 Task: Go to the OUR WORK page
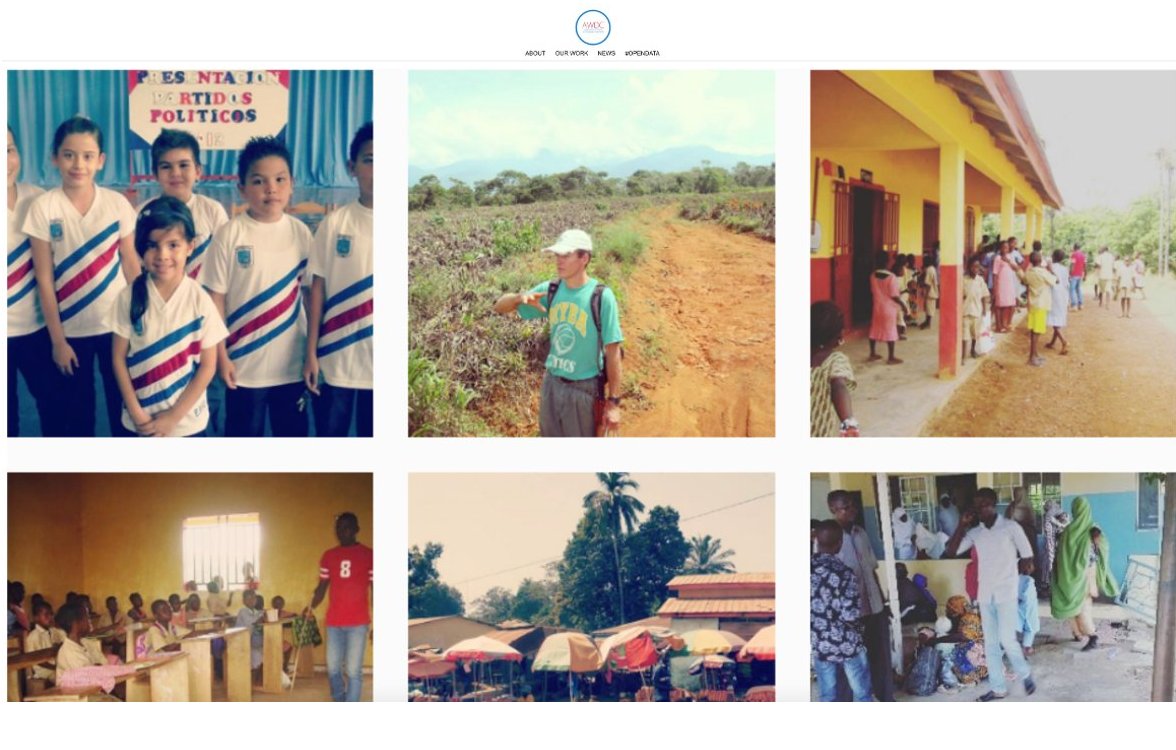coord(572,53)
